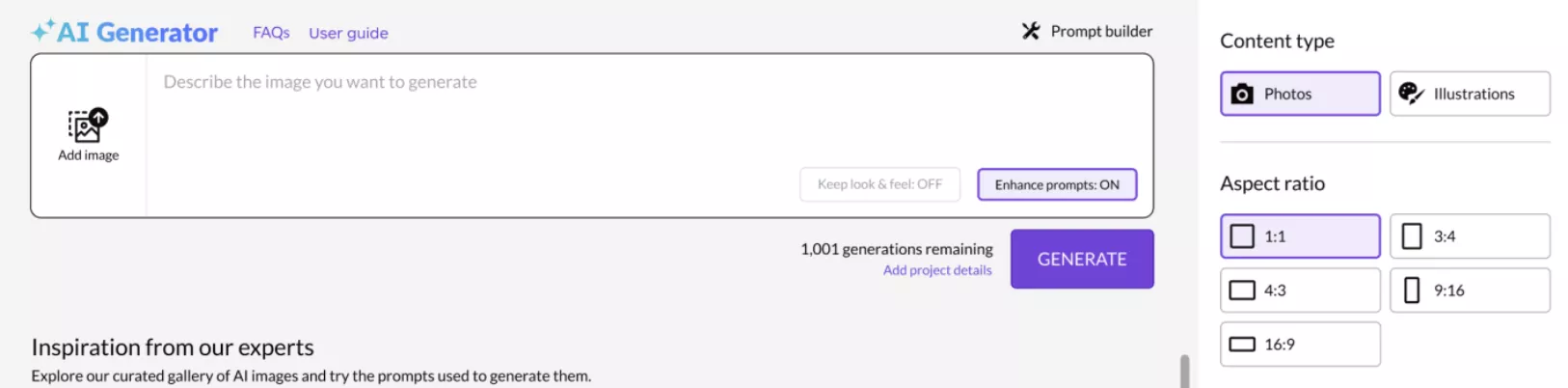Click the Add image upload icon
Viewport: 1568px width, 388px height.
pos(88,125)
